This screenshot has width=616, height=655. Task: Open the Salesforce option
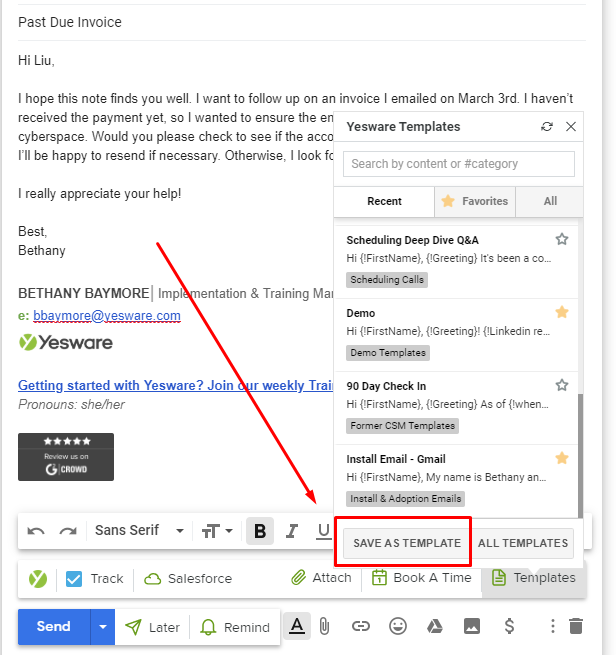(188, 578)
